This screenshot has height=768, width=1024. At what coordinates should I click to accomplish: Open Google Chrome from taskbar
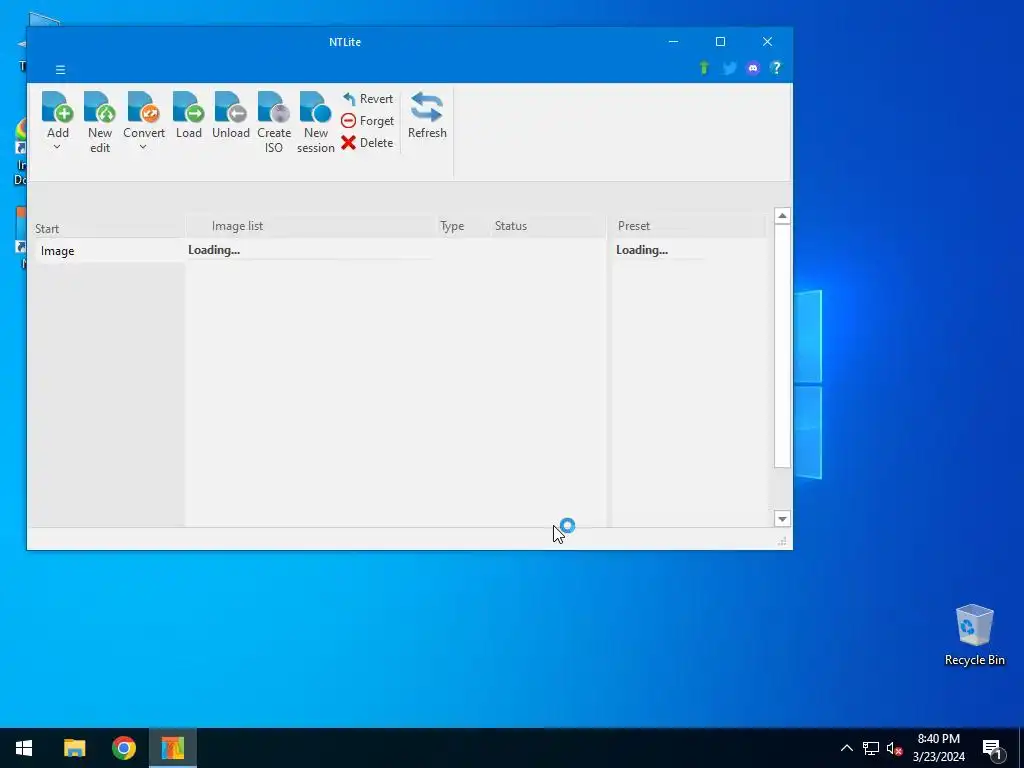(x=123, y=748)
